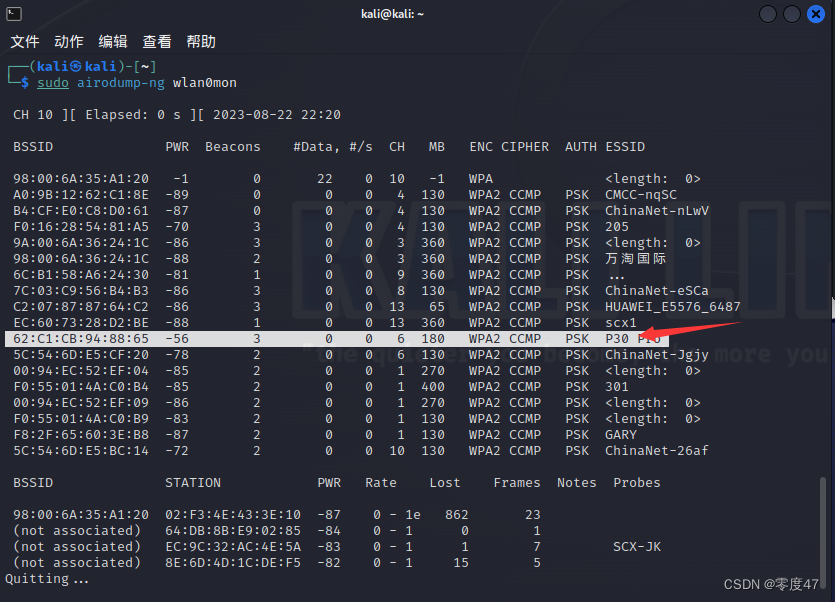Open the 编辑 menu
Image resolution: width=835 pixels, height=602 pixels.
[x=113, y=42]
